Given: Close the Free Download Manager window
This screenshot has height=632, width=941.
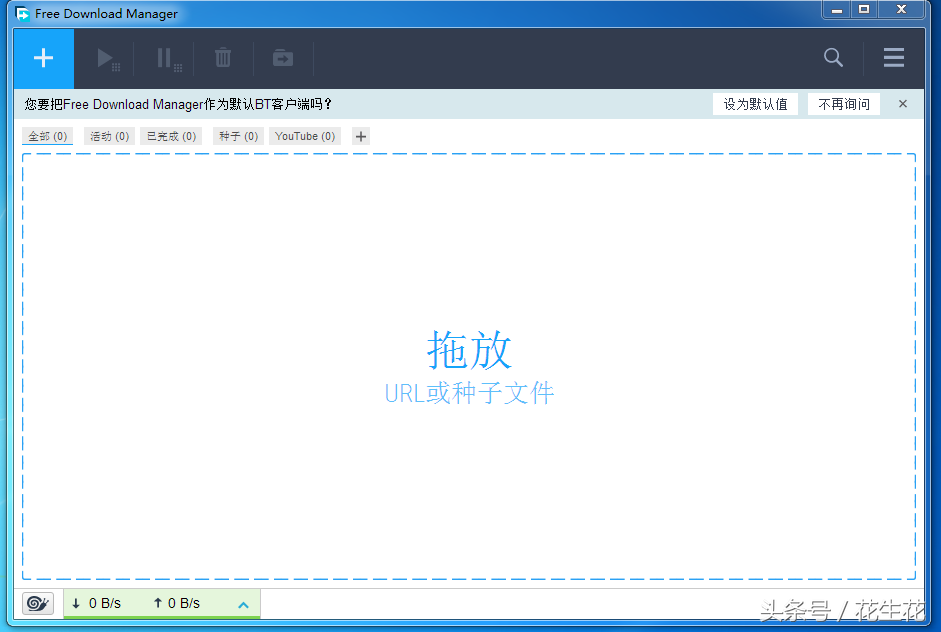Looking at the screenshot, I should 901,10.
